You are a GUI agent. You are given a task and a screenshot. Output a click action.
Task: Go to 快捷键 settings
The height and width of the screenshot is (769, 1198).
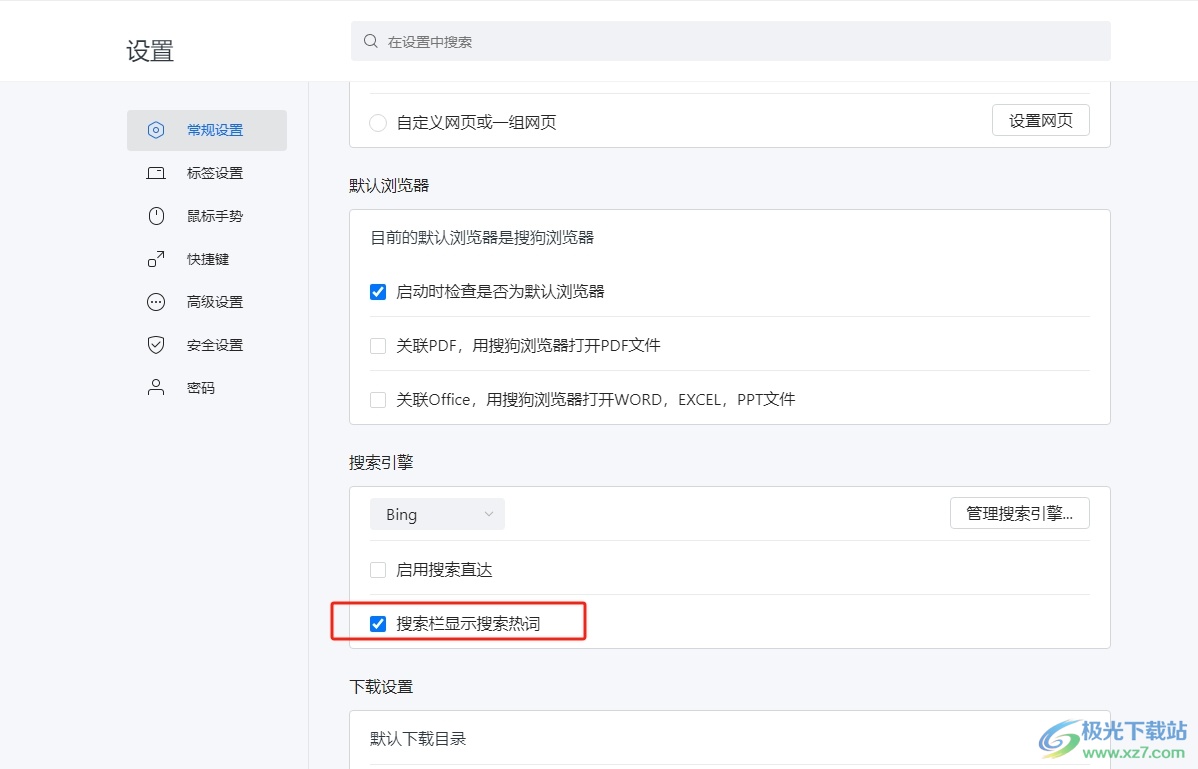point(207,259)
